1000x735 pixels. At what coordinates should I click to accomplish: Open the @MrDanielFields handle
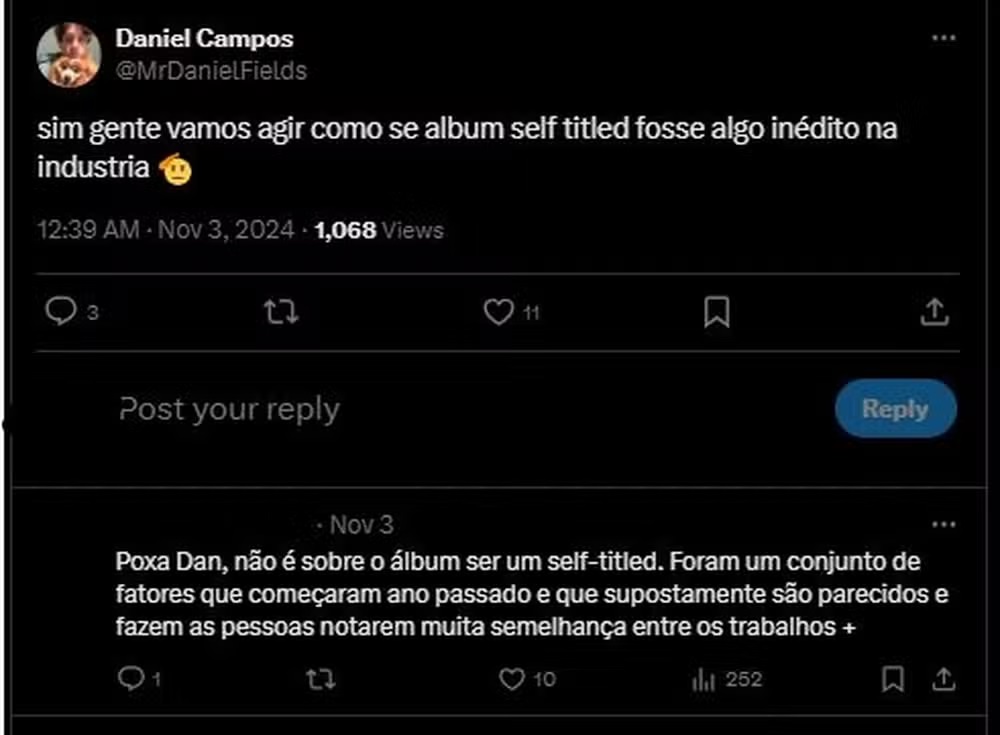[212, 71]
